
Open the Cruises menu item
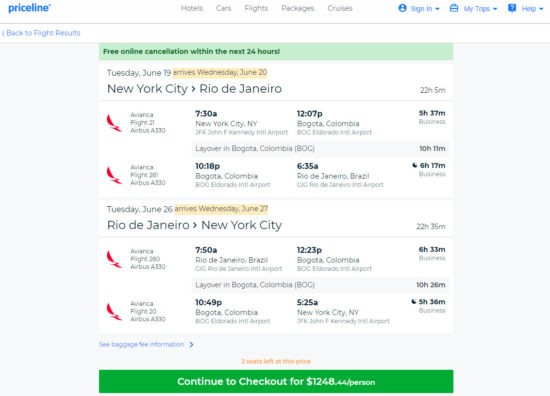(340, 8)
